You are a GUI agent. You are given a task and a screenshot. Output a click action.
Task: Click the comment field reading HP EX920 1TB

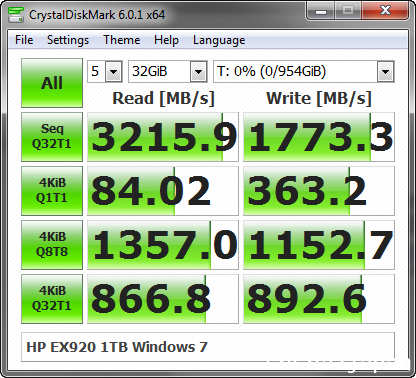208,347
